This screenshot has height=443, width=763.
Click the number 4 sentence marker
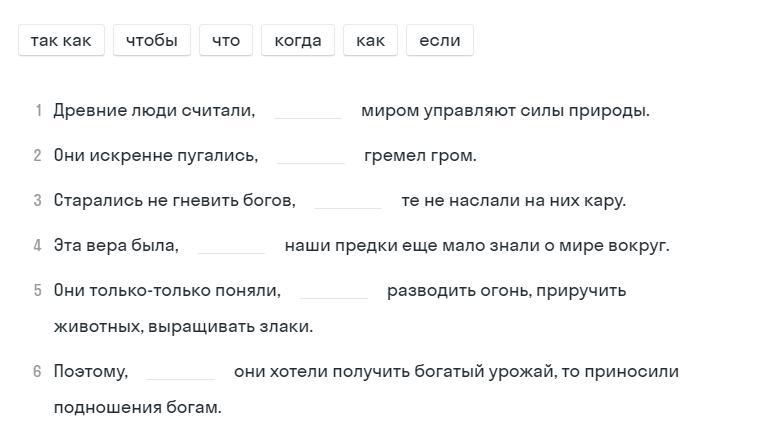pos(37,245)
